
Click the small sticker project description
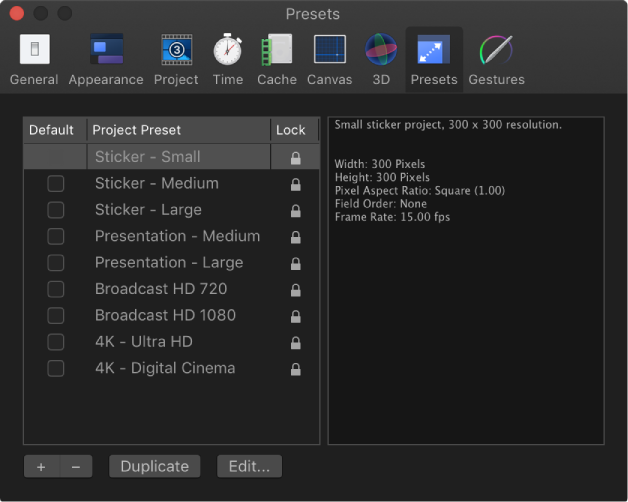point(448,125)
